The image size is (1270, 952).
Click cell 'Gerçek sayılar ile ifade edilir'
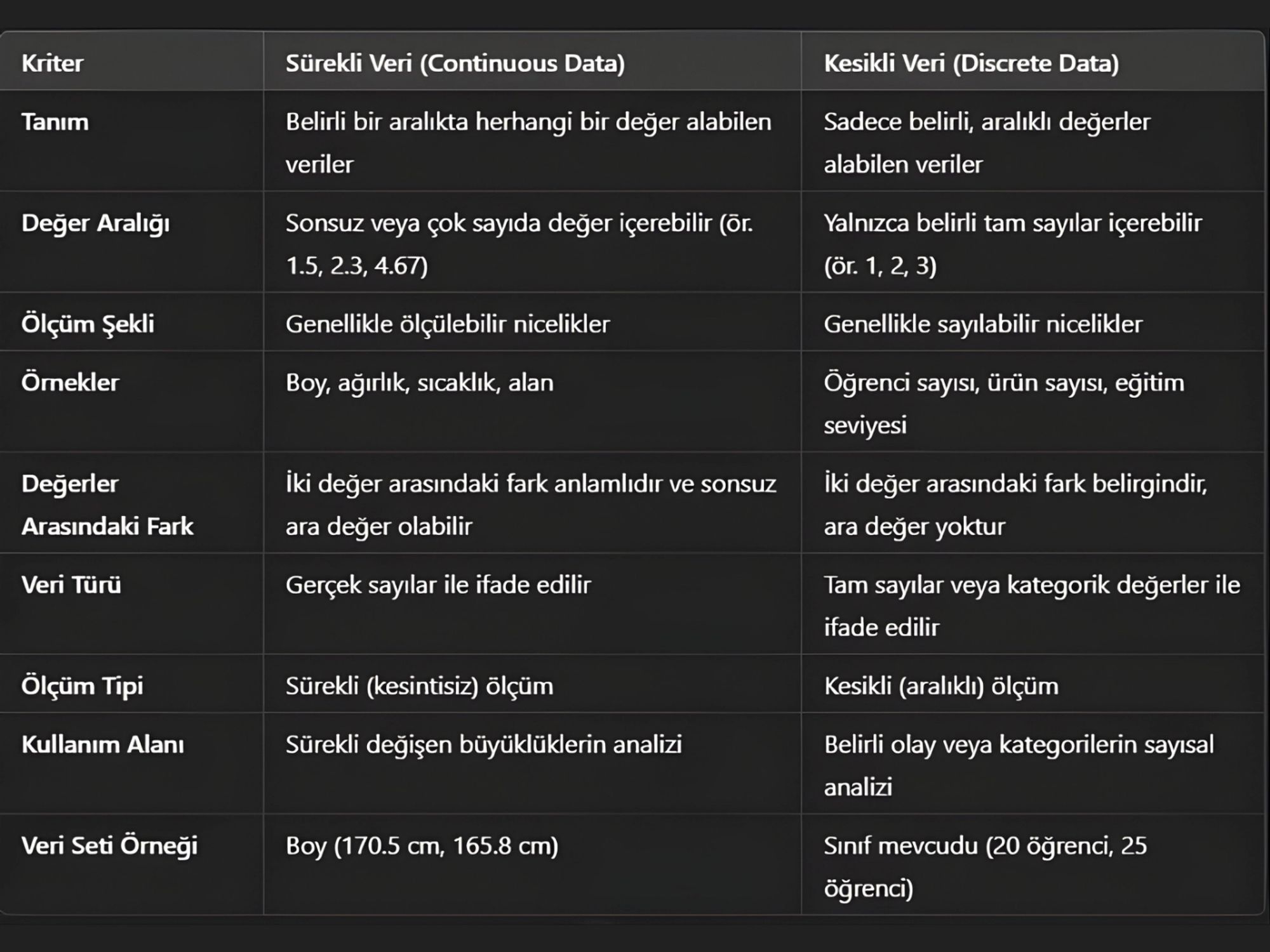point(438,585)
